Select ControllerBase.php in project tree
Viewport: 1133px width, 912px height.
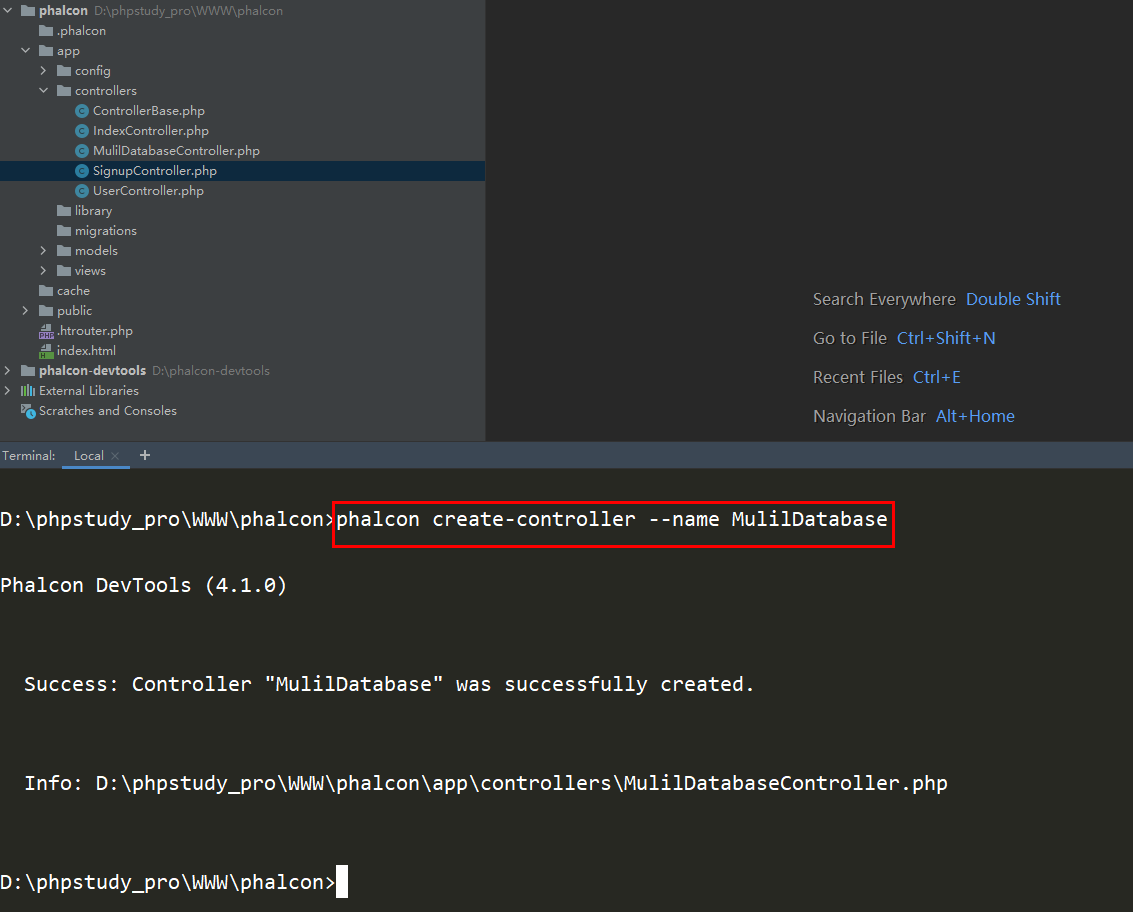pyautogui.click(x=149, y=111)
